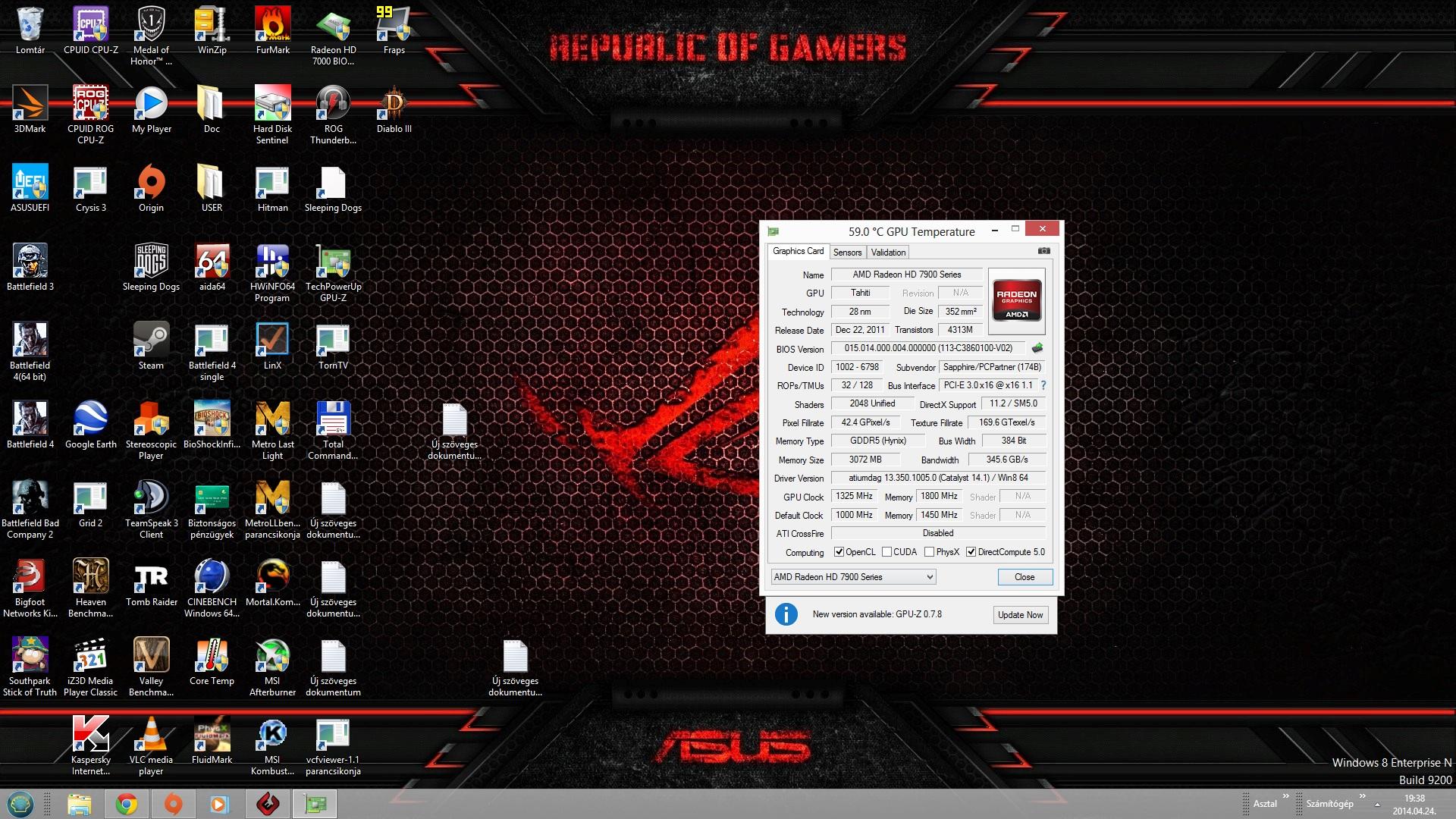
Task: Uncheck the OpenCL checkbox
Action: (839, 552)
